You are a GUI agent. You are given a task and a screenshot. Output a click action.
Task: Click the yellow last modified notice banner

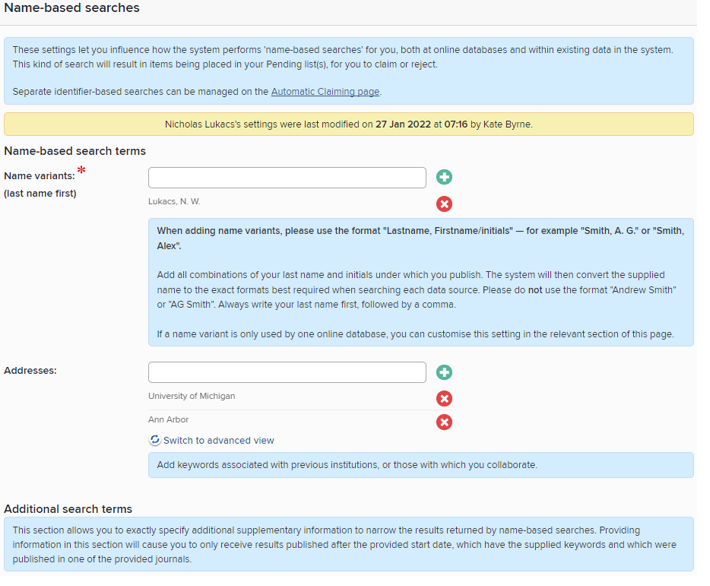pyautogui.click(x=348, y=124)
